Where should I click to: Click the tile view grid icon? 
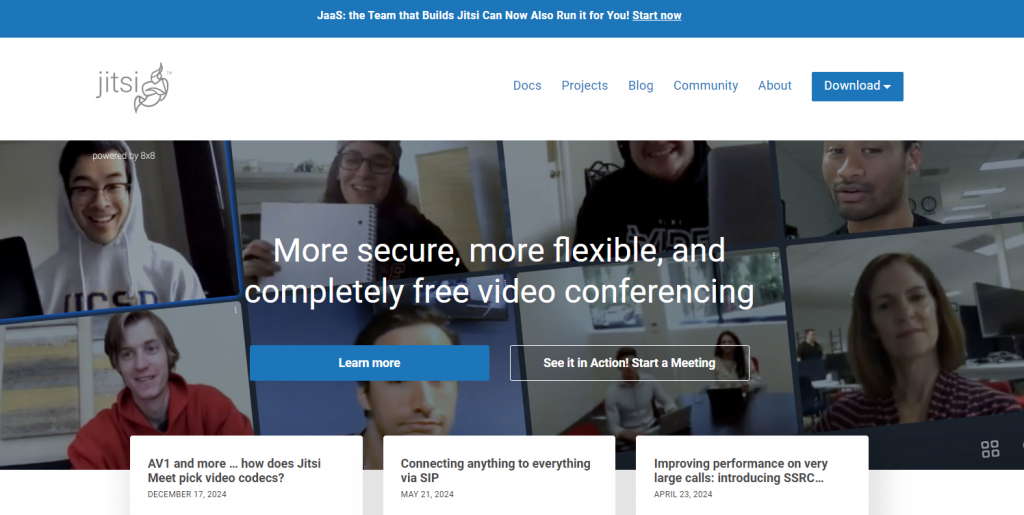coord(990,449)
